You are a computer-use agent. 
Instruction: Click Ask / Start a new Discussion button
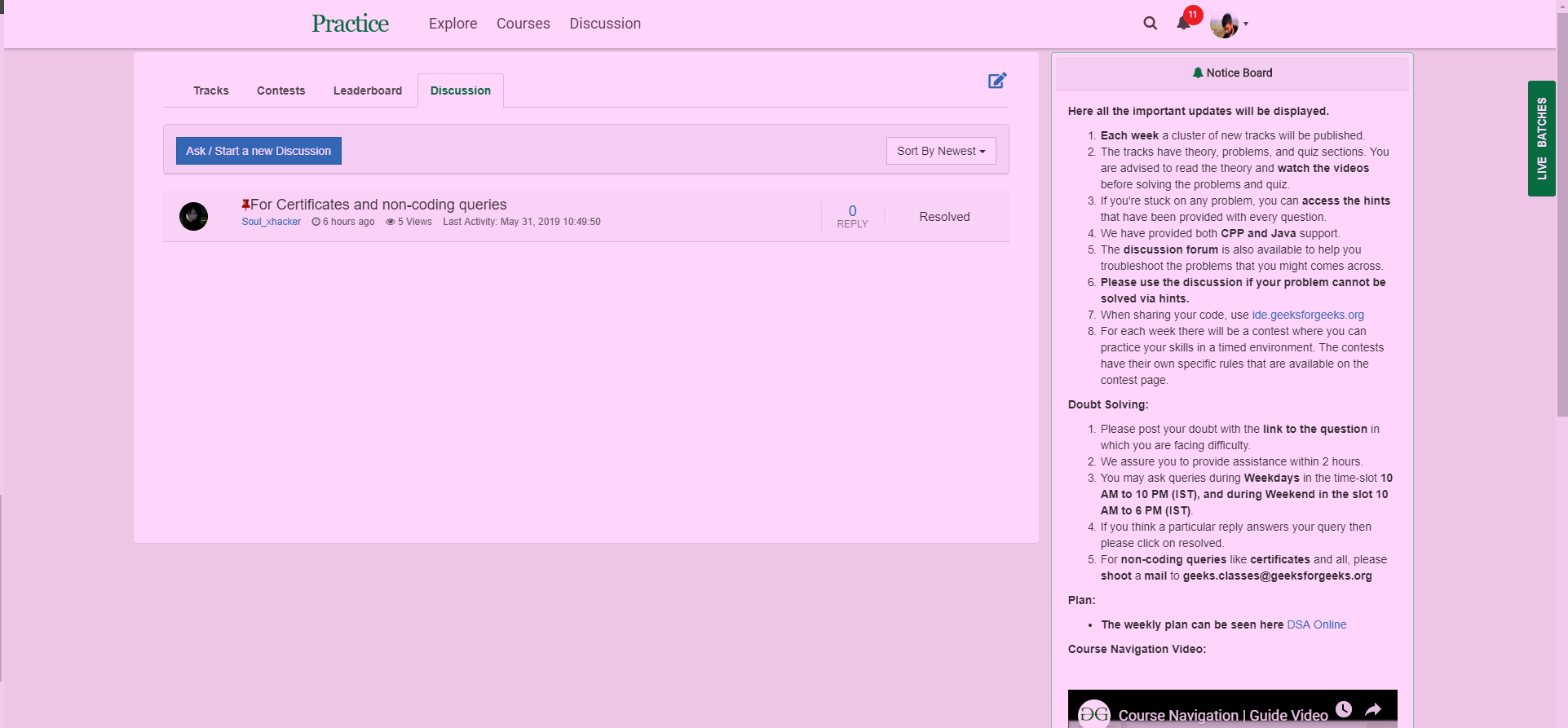click(x=258, y=151)
